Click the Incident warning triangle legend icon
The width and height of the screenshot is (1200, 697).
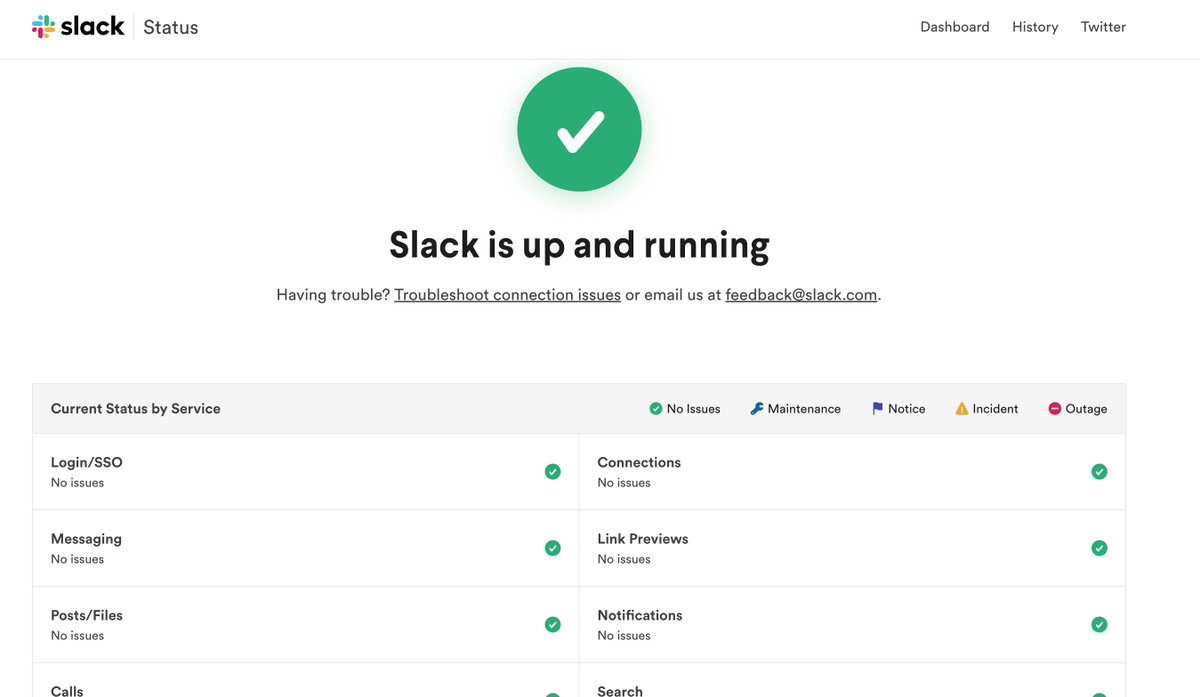pos(962,409)
